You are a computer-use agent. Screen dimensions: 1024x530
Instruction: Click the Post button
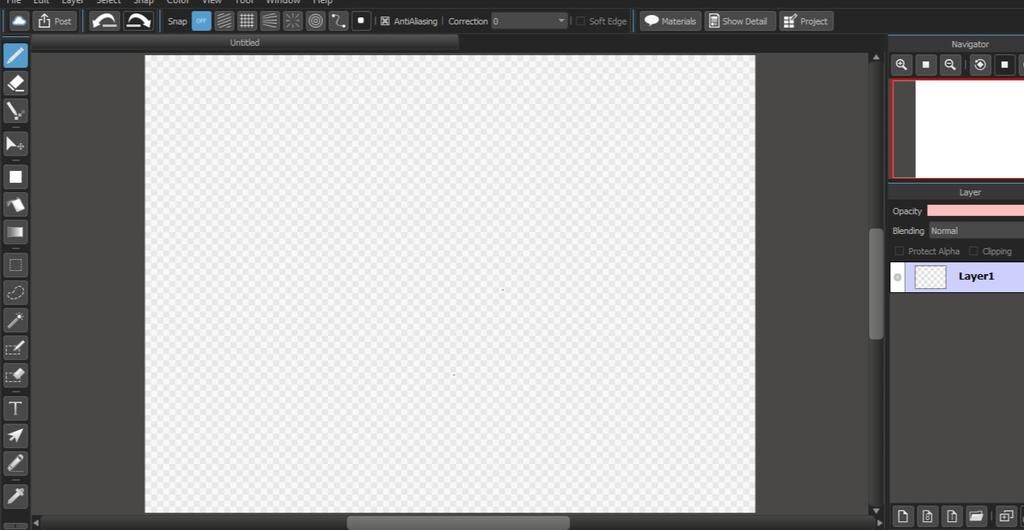click(x=55, y=21)
